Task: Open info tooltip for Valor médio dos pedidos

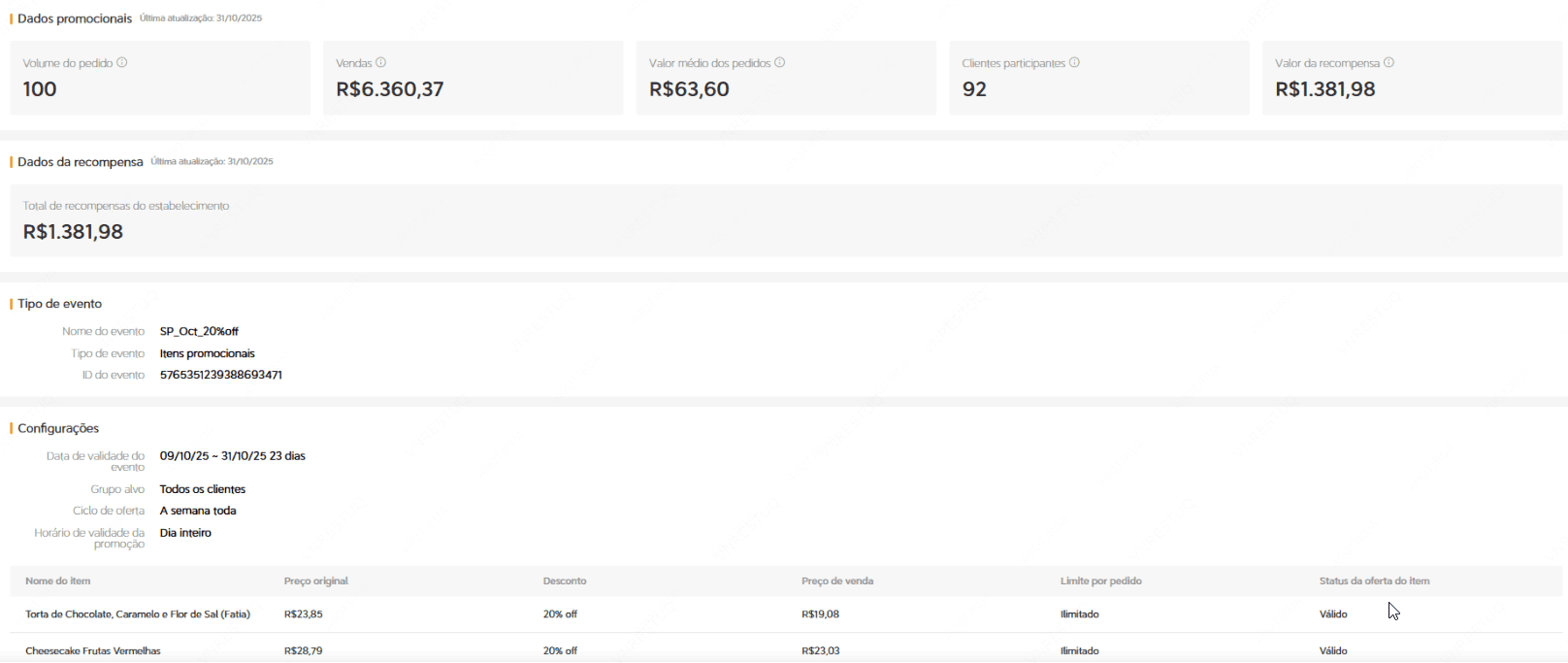Action: point(780,62)
